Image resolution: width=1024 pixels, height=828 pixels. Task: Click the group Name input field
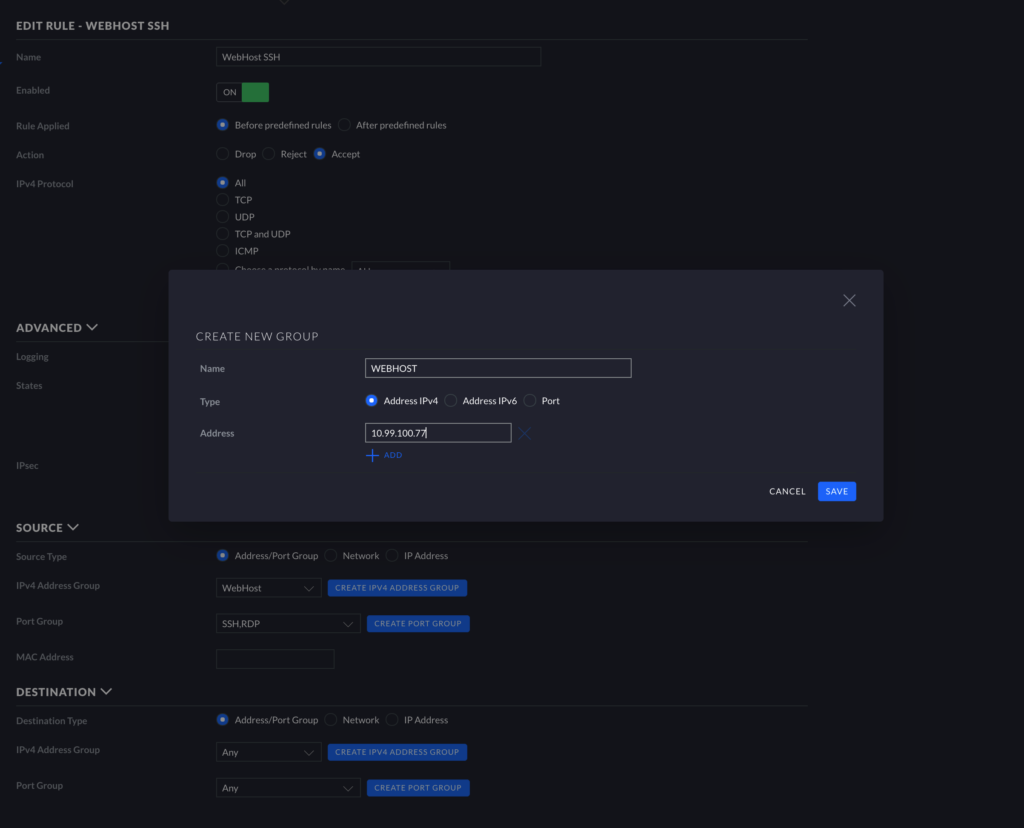click(498, 368)
